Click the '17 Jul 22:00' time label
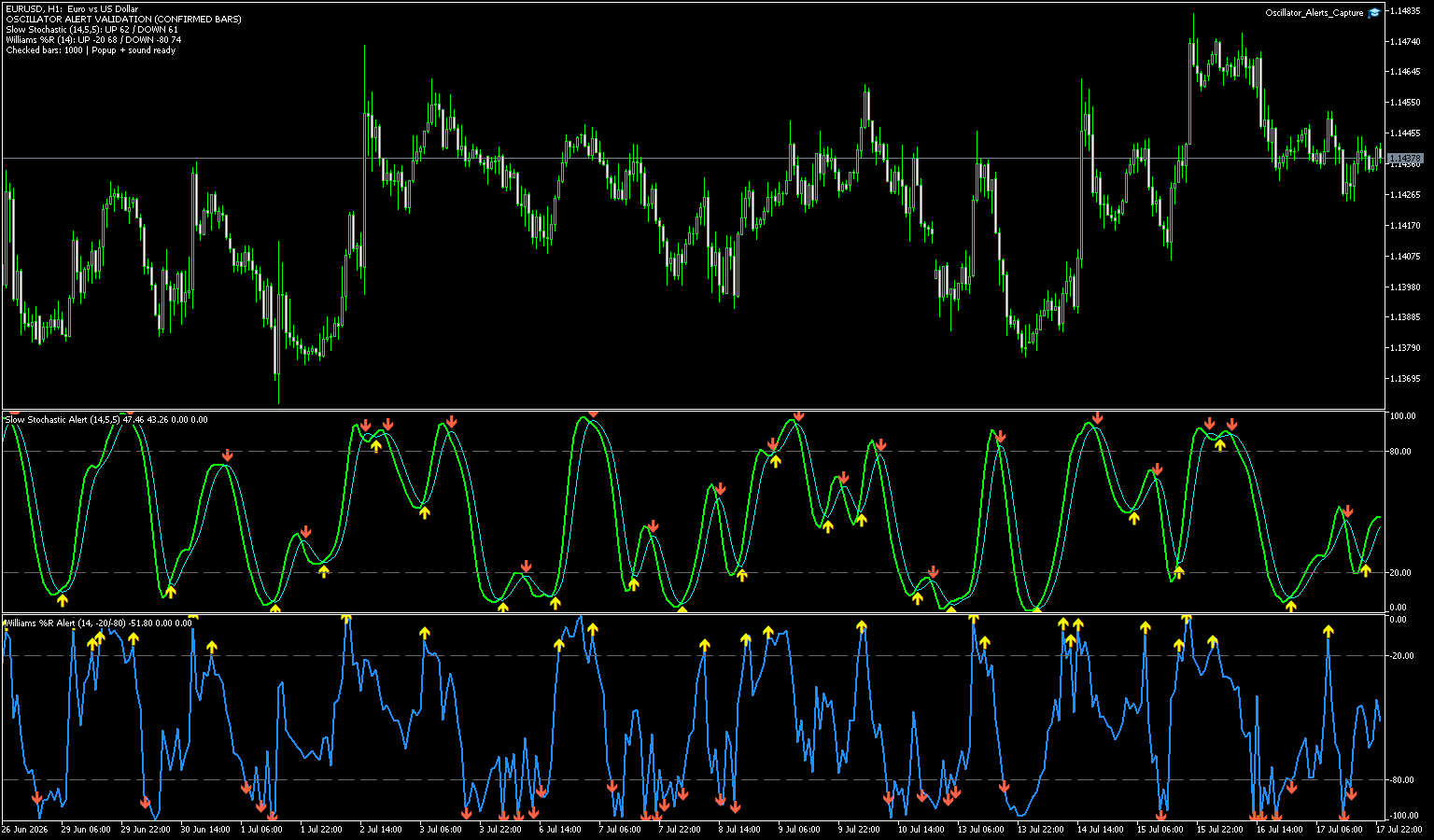 click(x=1399, y=829)
